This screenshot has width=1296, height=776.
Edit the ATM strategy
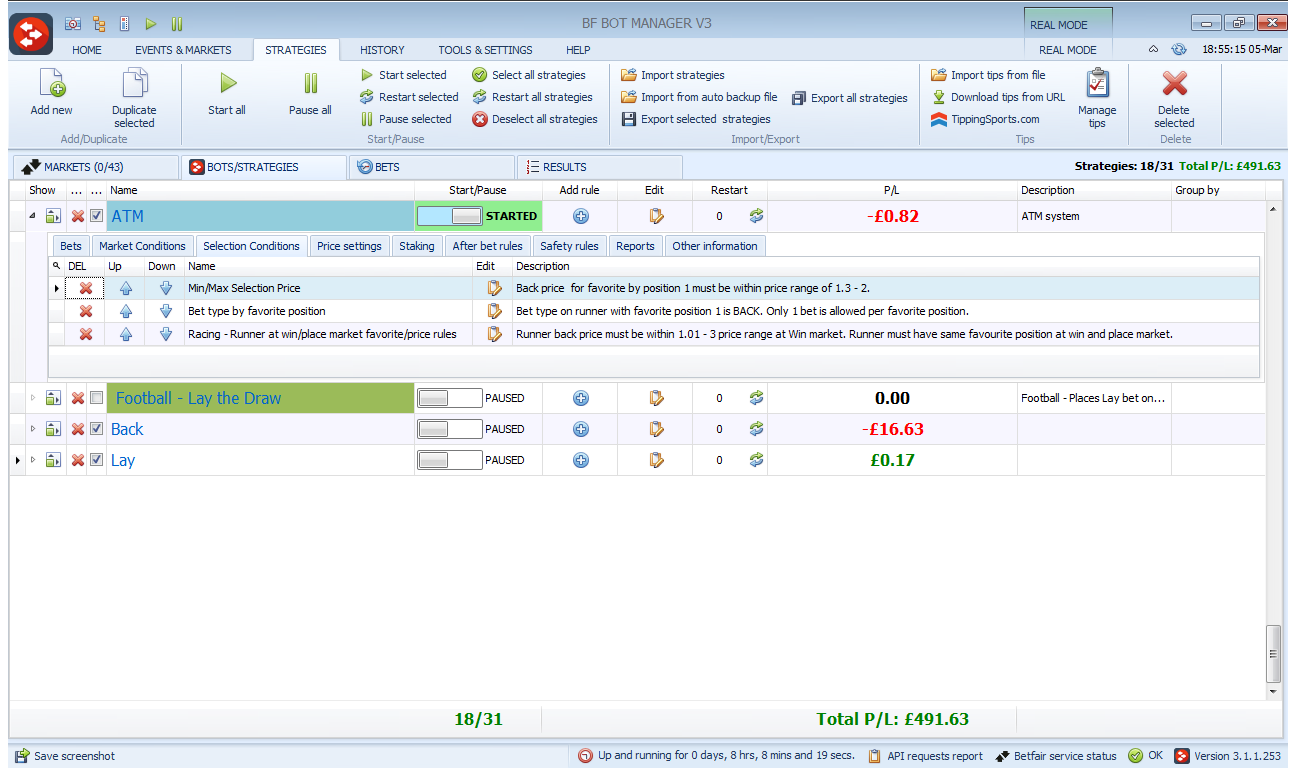tap(656, 216)
